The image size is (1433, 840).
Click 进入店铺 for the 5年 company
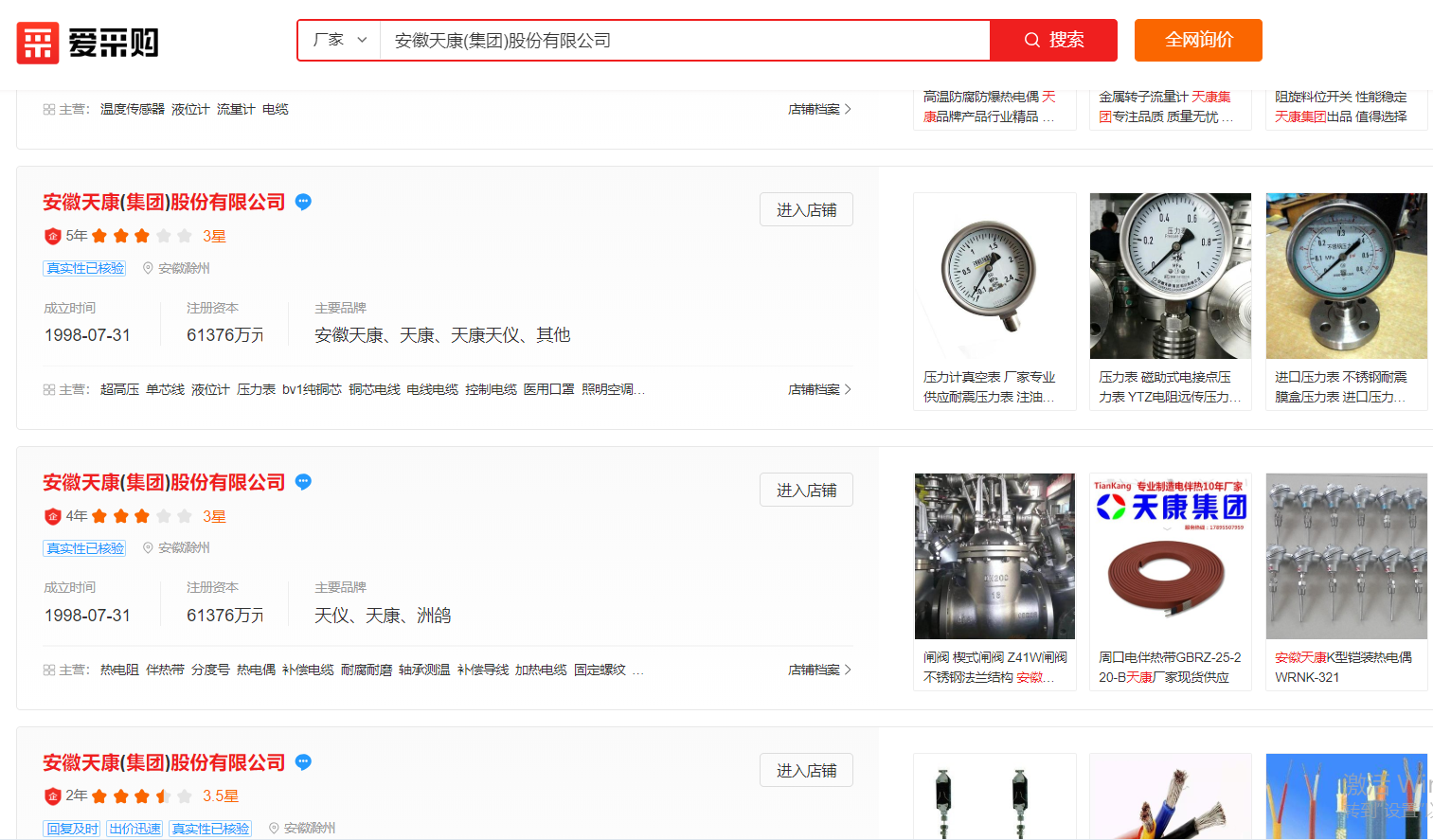click(x=806, y=209)
